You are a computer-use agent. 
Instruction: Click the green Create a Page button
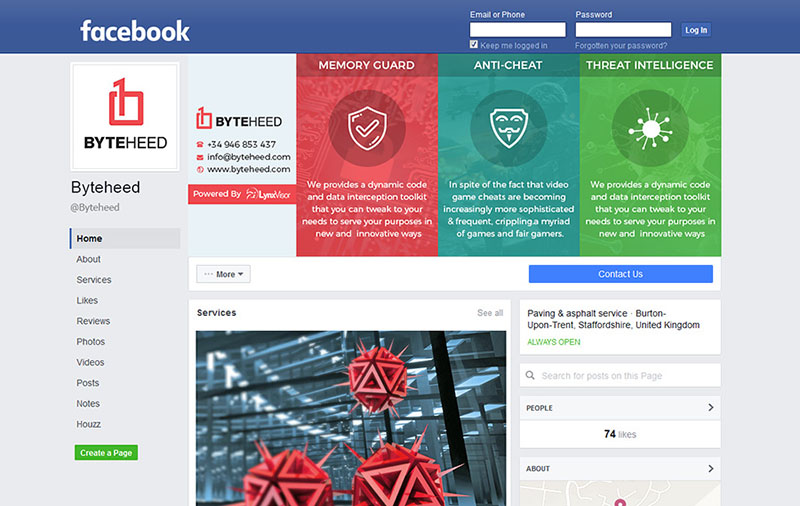click(x=106, y=453)
